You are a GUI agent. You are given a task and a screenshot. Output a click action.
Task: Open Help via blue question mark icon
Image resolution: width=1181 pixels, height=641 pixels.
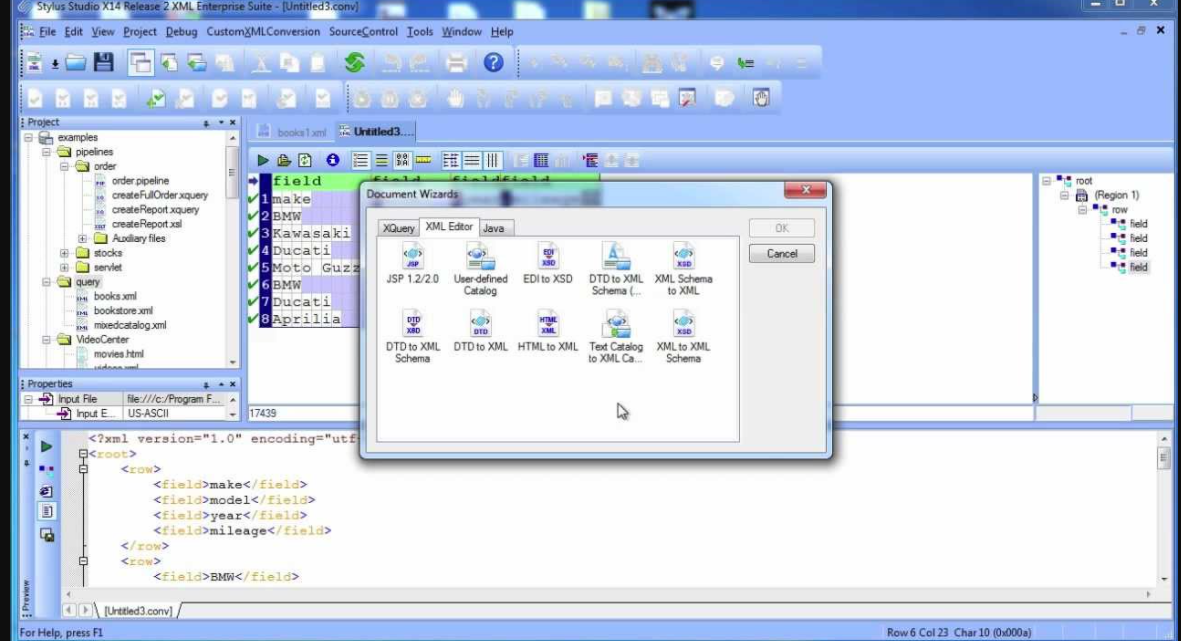(493, 63)
